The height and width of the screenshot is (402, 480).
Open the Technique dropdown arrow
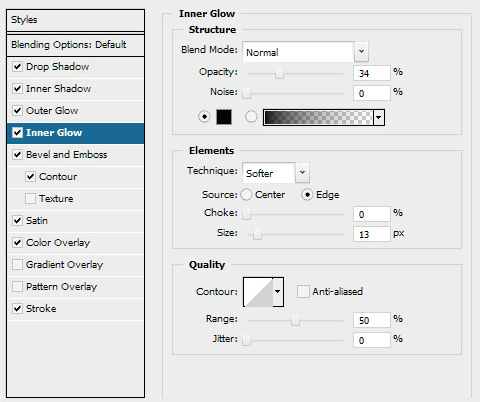click(302, 173)
